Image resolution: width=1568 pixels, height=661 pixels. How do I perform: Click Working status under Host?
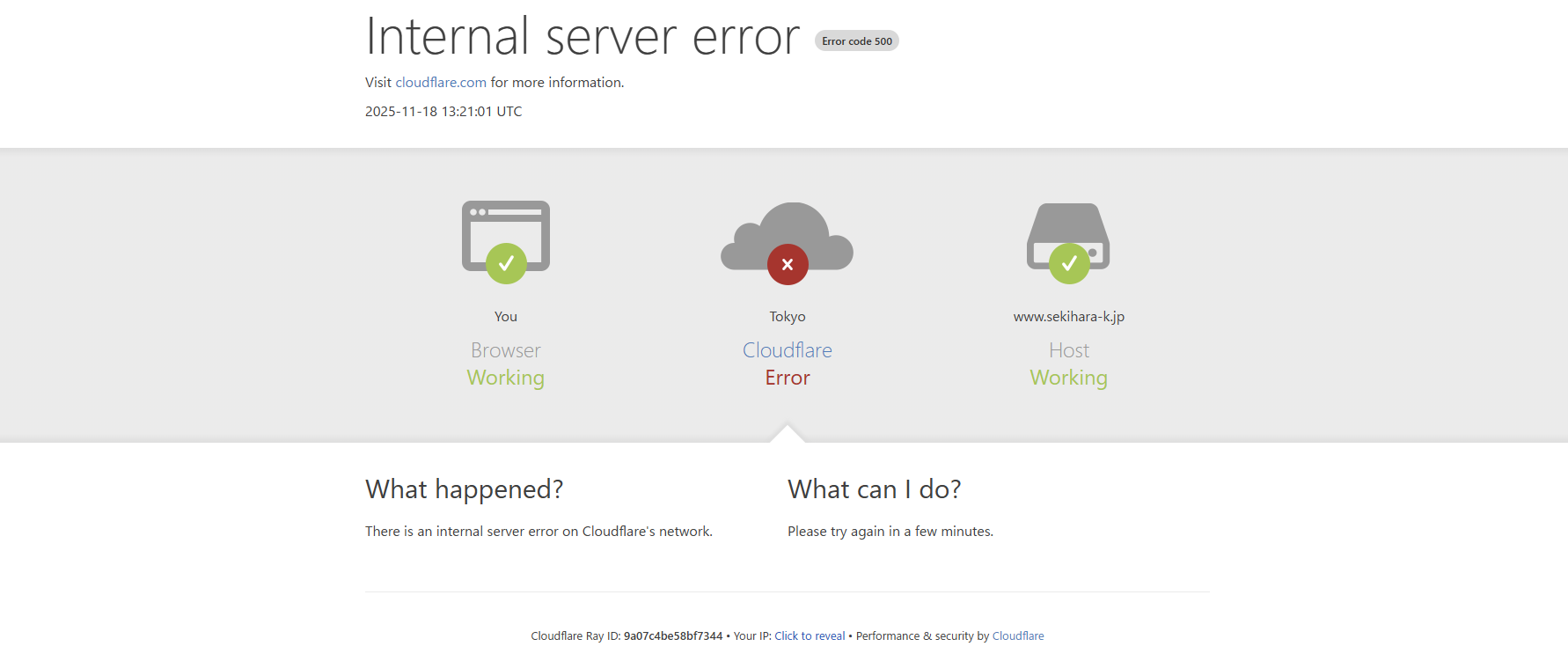pyautogui.click(x=1068, y=378)
